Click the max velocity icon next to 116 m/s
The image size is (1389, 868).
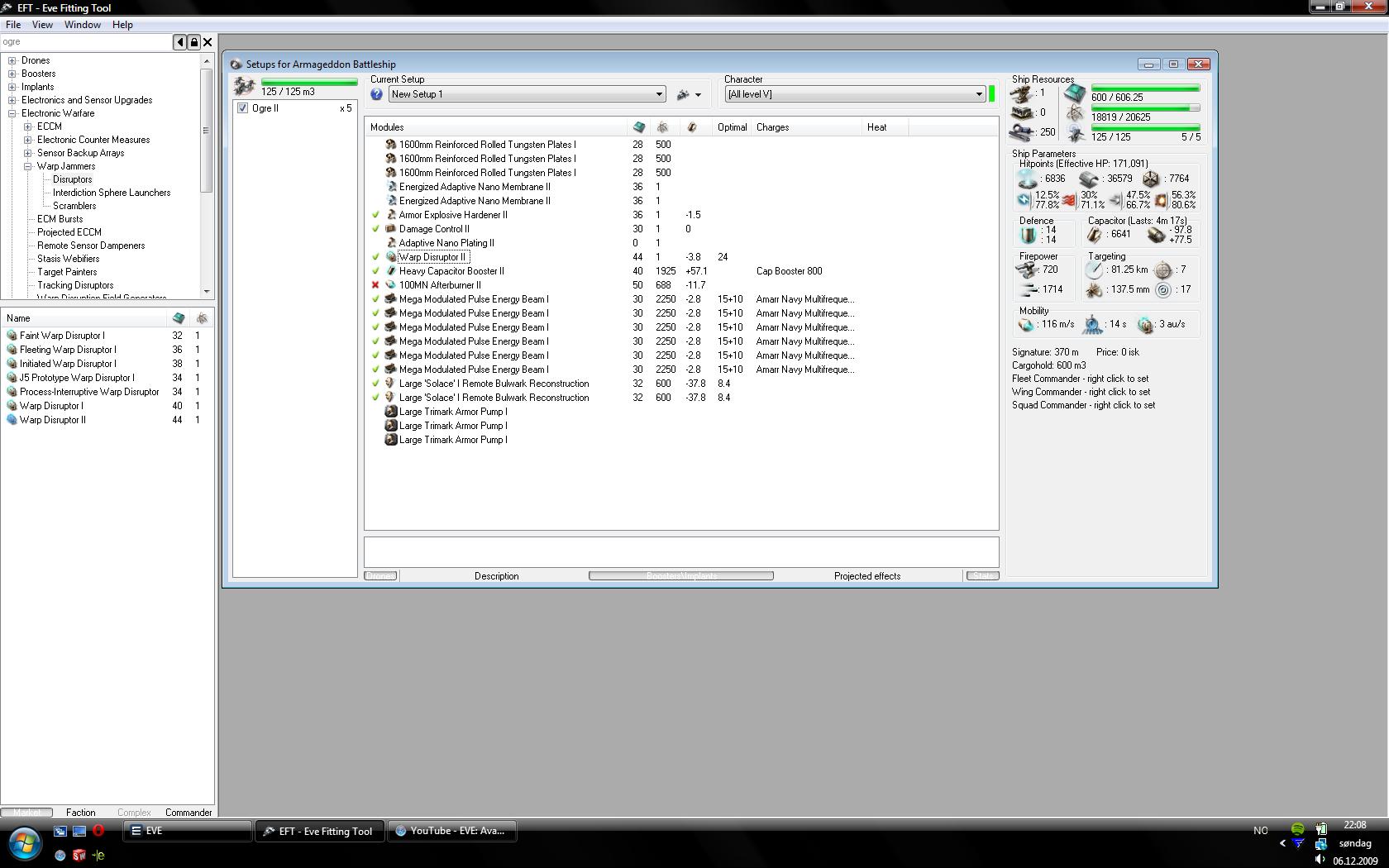pos(1026,325)
